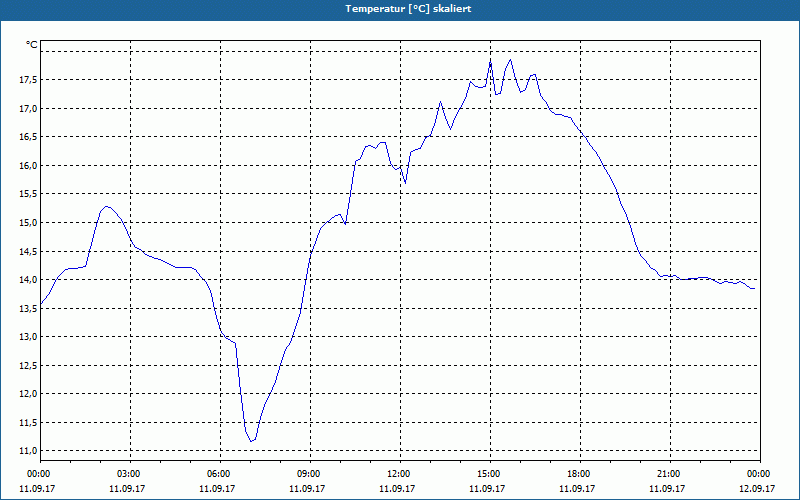
Task: Pick the '18:00' time label
Action: (x=580, y=474)
